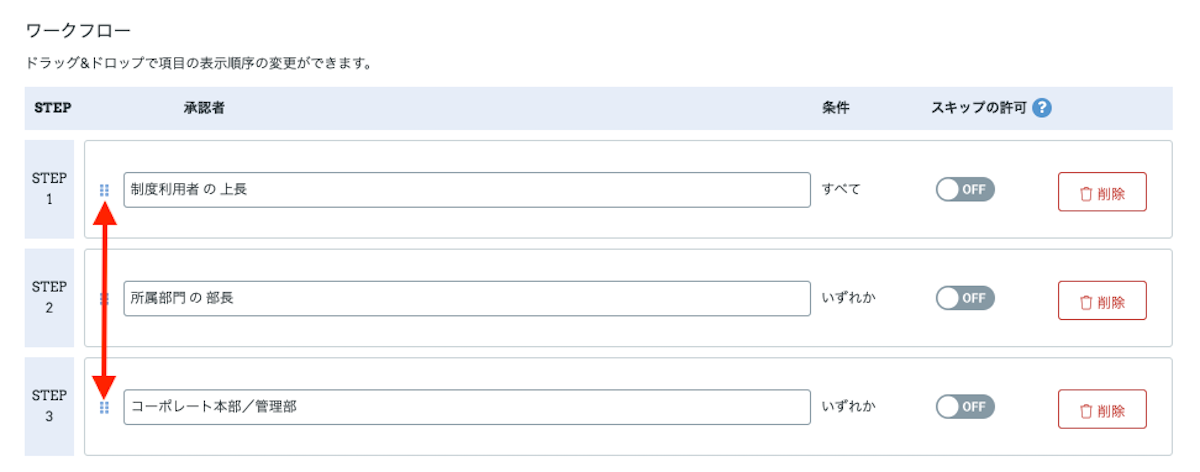This screenshot has height=472, width=1200.
Task: Turn on the OFF switch in STEP 3
Action: (965, 406)
